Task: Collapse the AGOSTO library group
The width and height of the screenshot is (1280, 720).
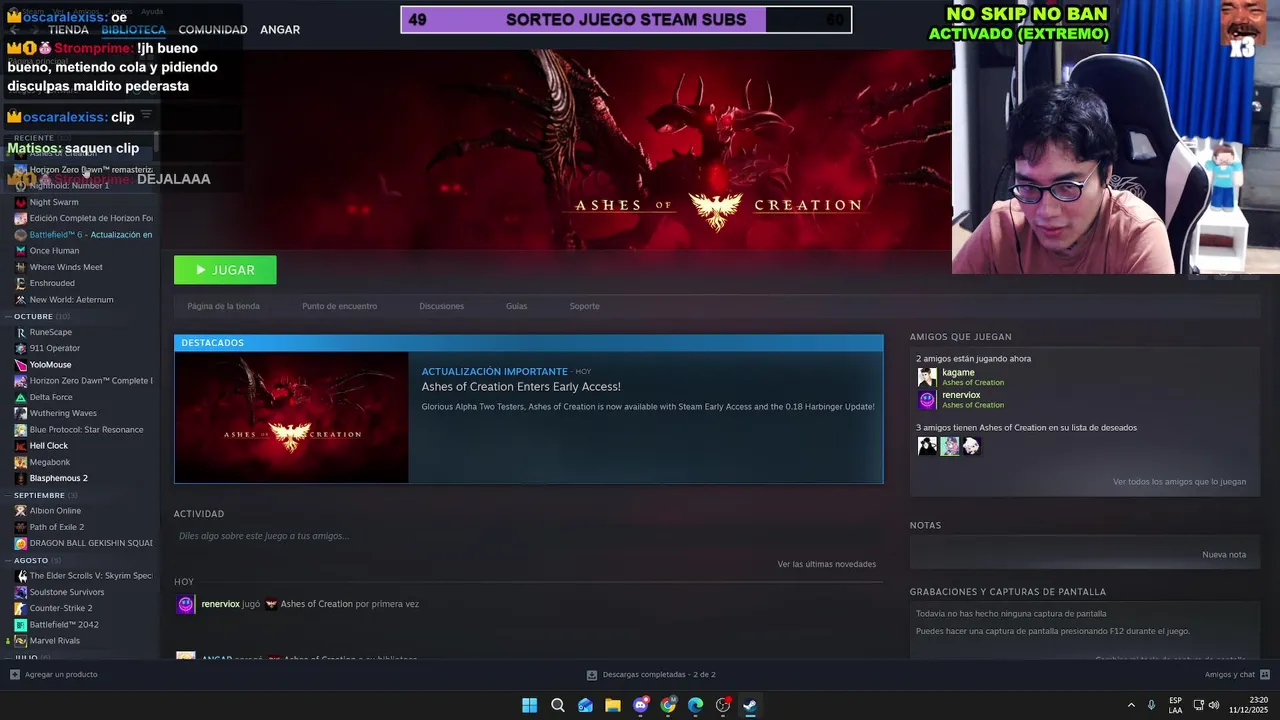Action: pos(31,560)
